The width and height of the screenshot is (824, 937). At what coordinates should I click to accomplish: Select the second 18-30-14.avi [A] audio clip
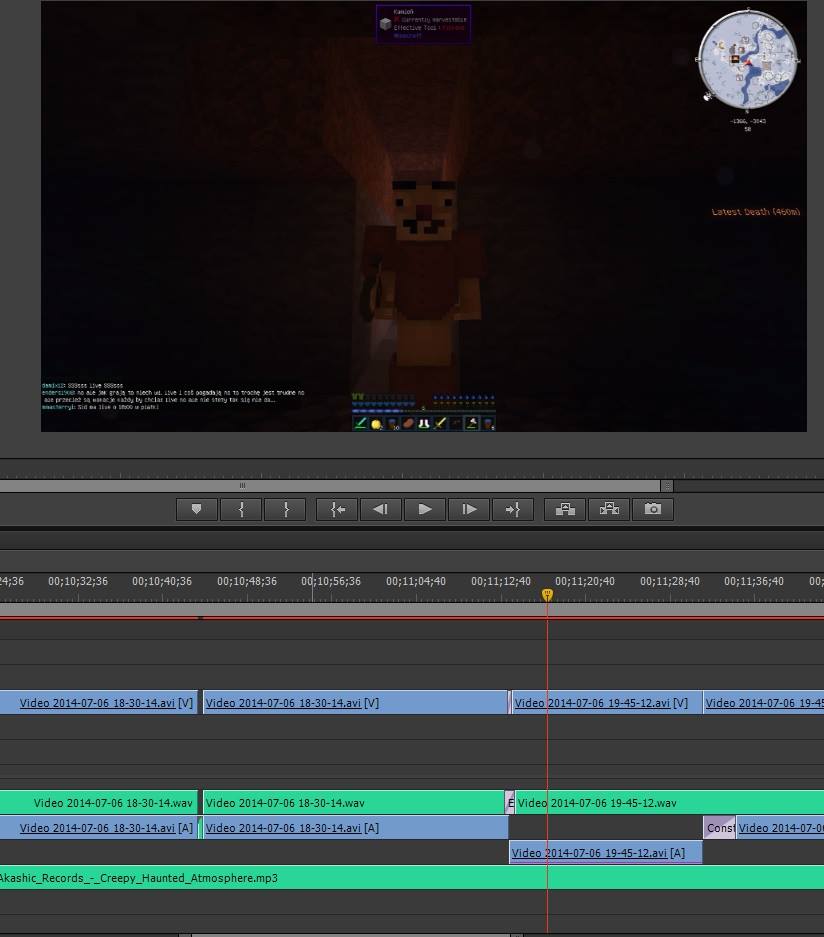[356, 828]
